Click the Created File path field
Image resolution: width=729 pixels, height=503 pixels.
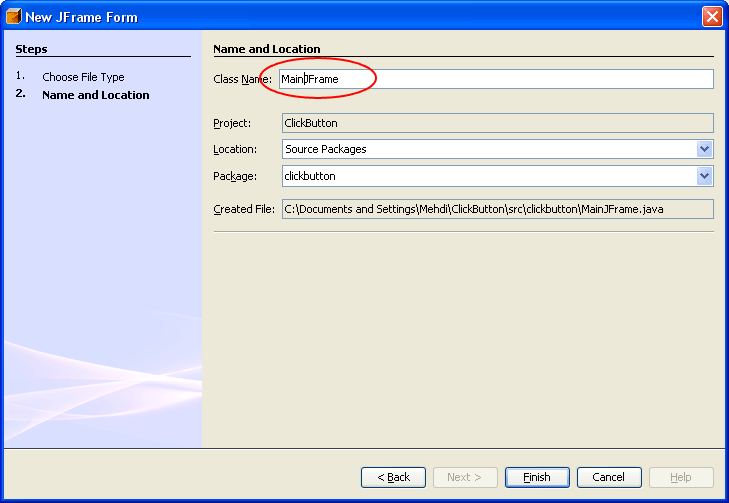point(497,209)
